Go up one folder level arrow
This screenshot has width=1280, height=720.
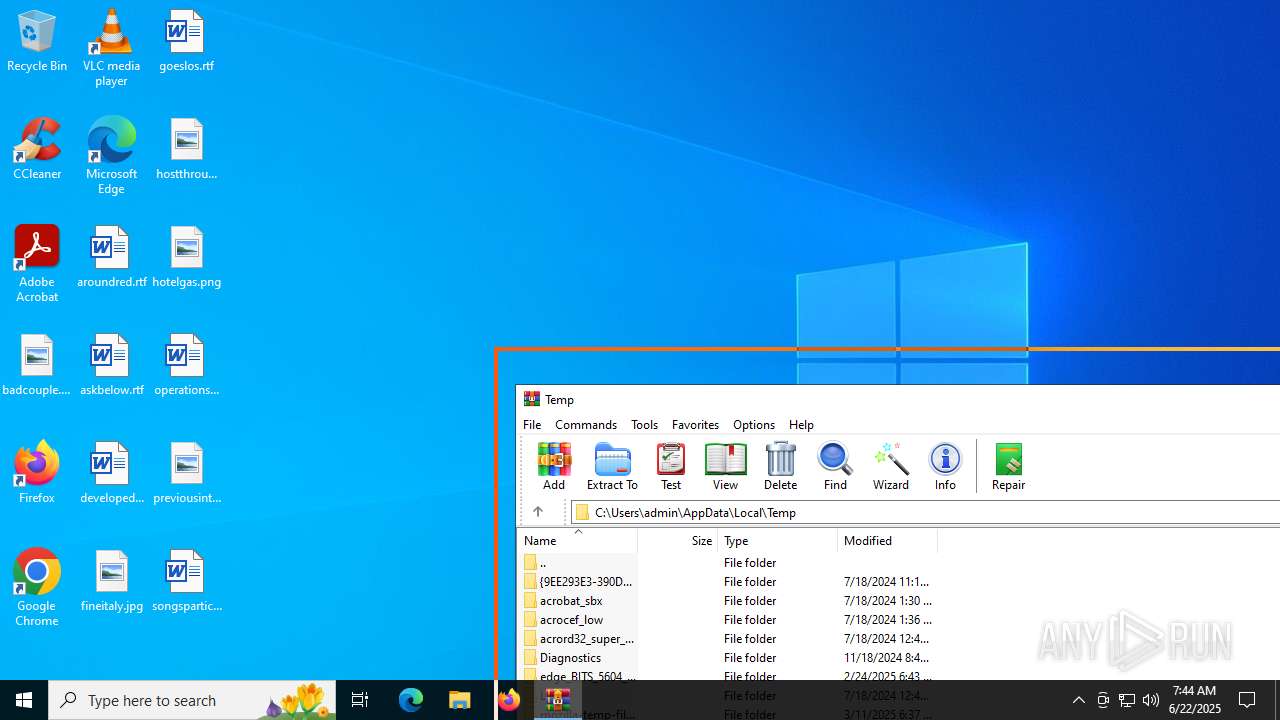(x=538, y=512)
